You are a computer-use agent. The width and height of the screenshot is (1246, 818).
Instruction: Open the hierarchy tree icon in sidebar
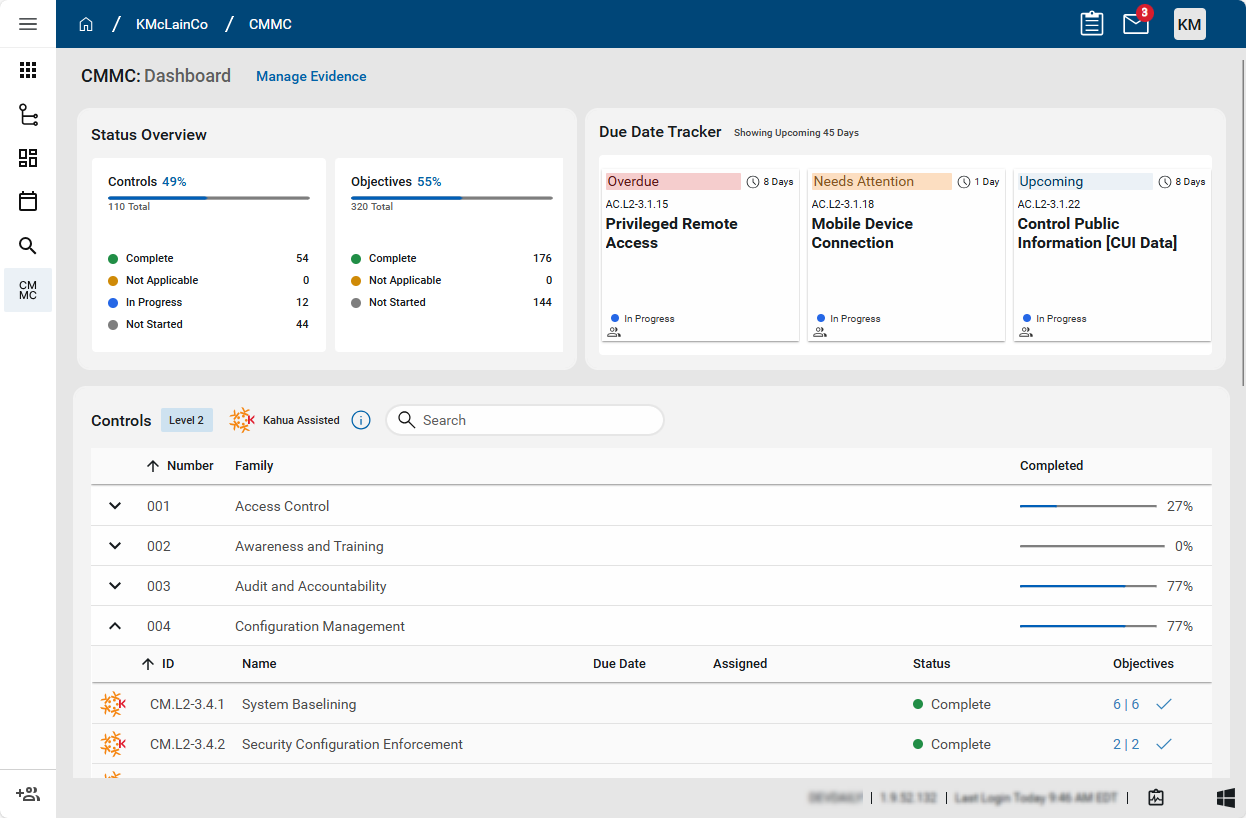(x=28, y=115)
